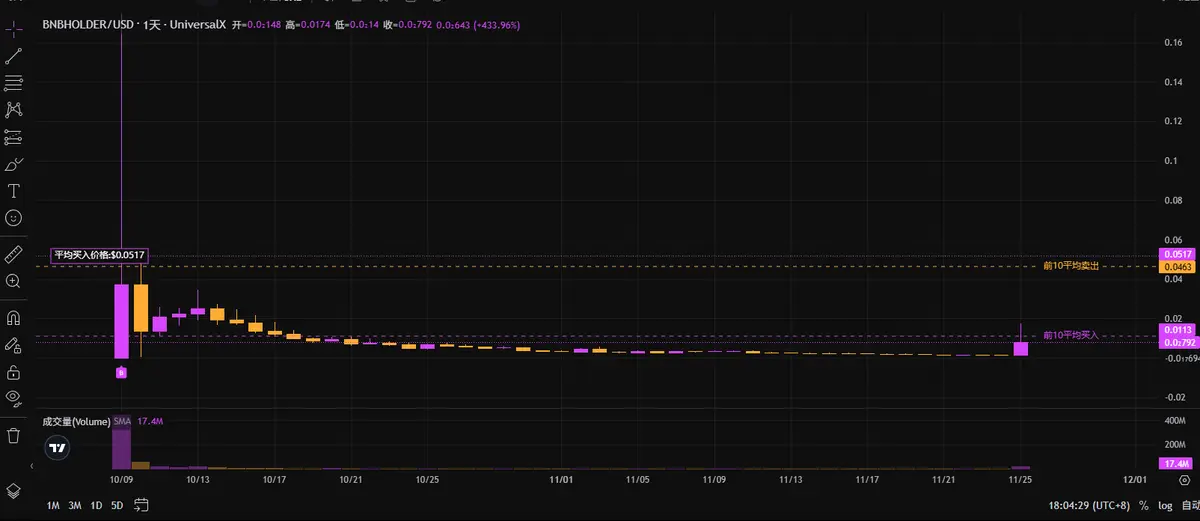
Task: Click the 前10平均卖出 line label
Action: point(1071,266)
